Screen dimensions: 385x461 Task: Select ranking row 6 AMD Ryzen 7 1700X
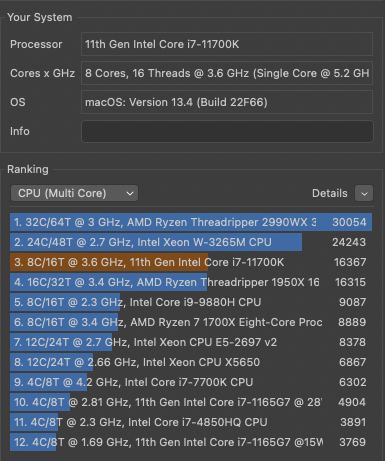pyautogui.click(x=191, y=322)
